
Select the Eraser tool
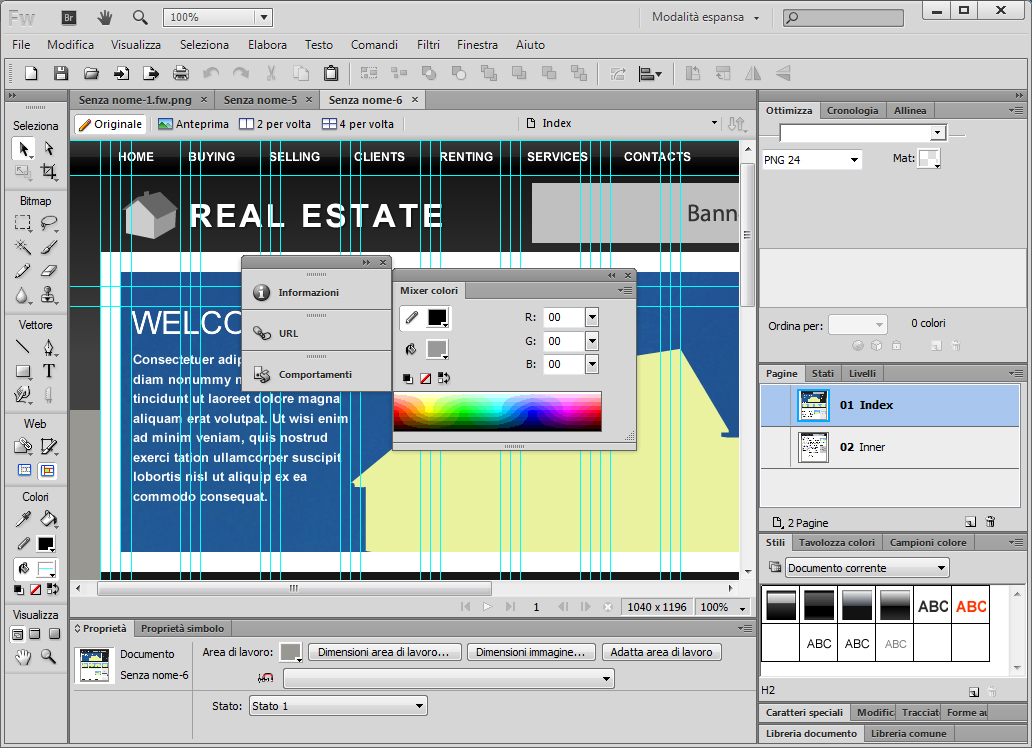click(x=48, y=270)
